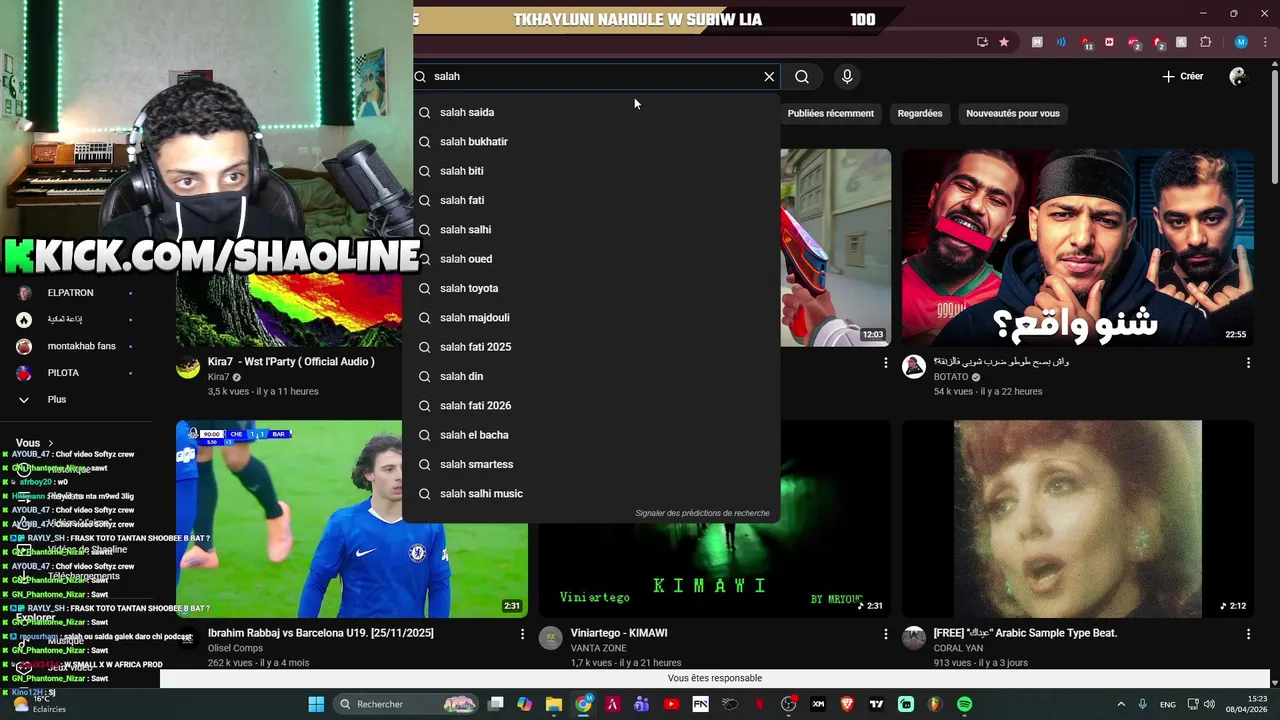Select the suggestion "salah oued"
1280x720 pixels.
click(x=591, y=259)
